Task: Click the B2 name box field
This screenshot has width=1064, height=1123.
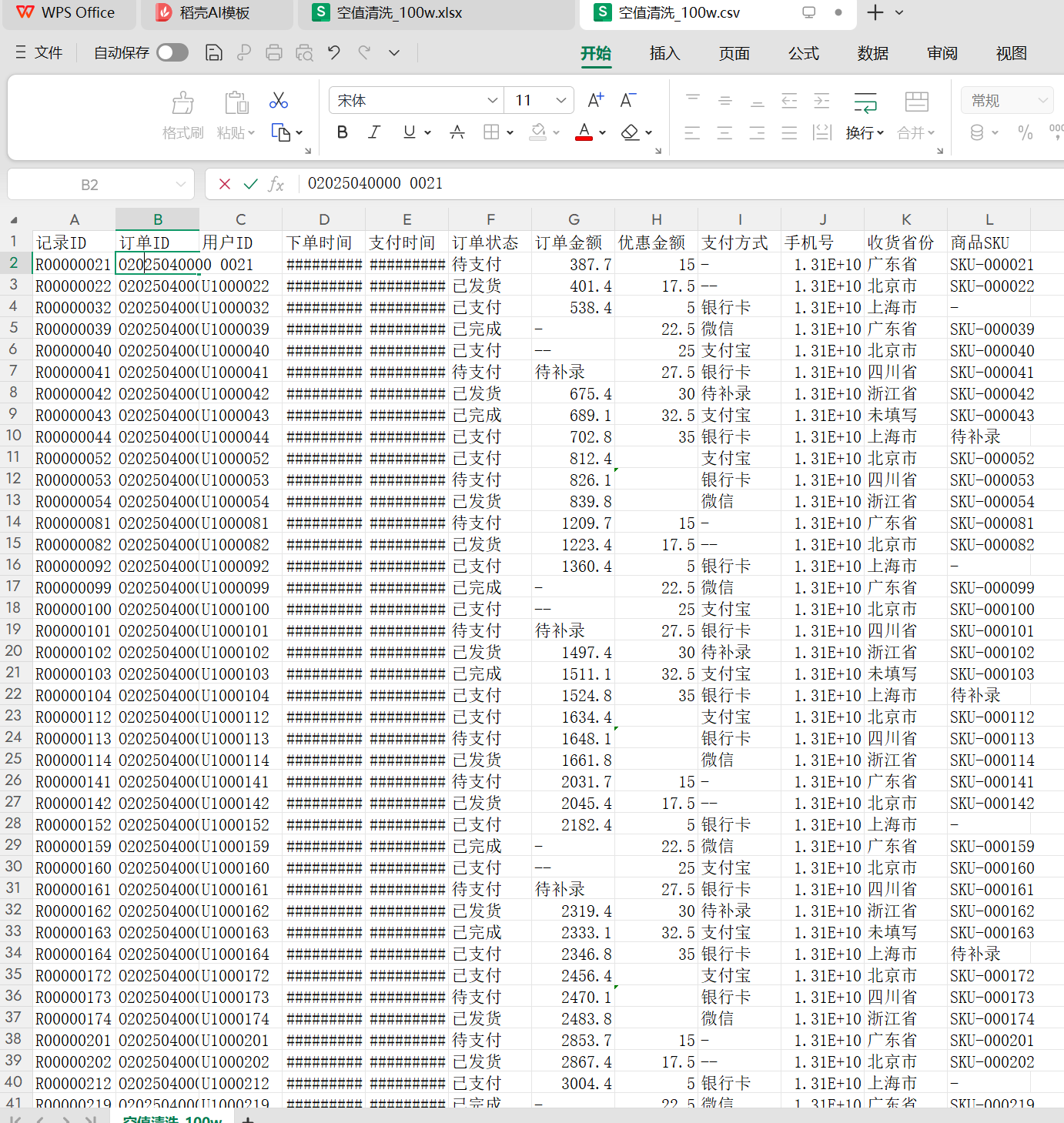Action: pyautogui.click(x=90, y=185)
